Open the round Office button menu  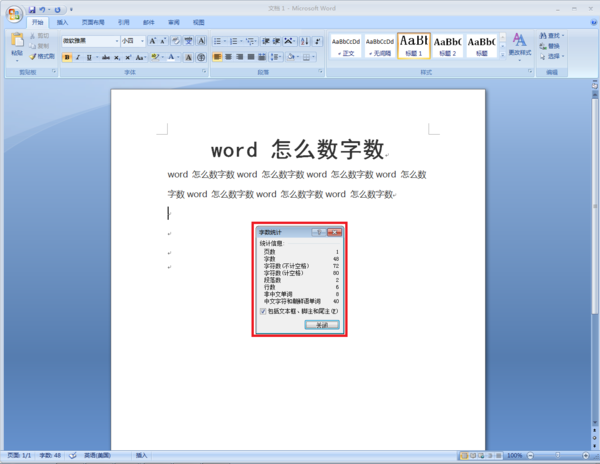pyautogui.click(x=14, y=14)
